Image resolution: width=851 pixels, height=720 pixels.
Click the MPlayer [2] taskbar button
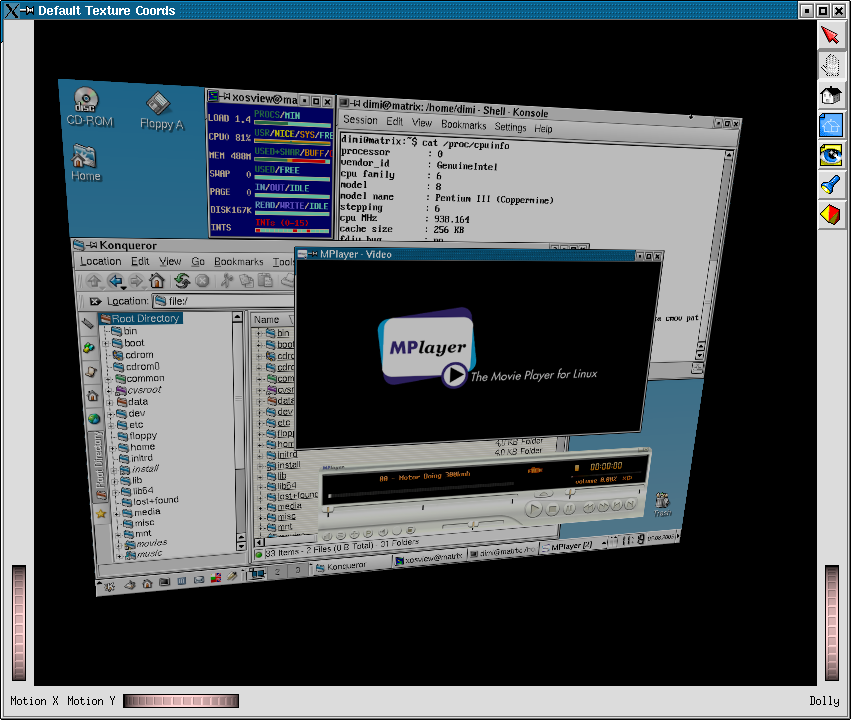pos(568,547)
